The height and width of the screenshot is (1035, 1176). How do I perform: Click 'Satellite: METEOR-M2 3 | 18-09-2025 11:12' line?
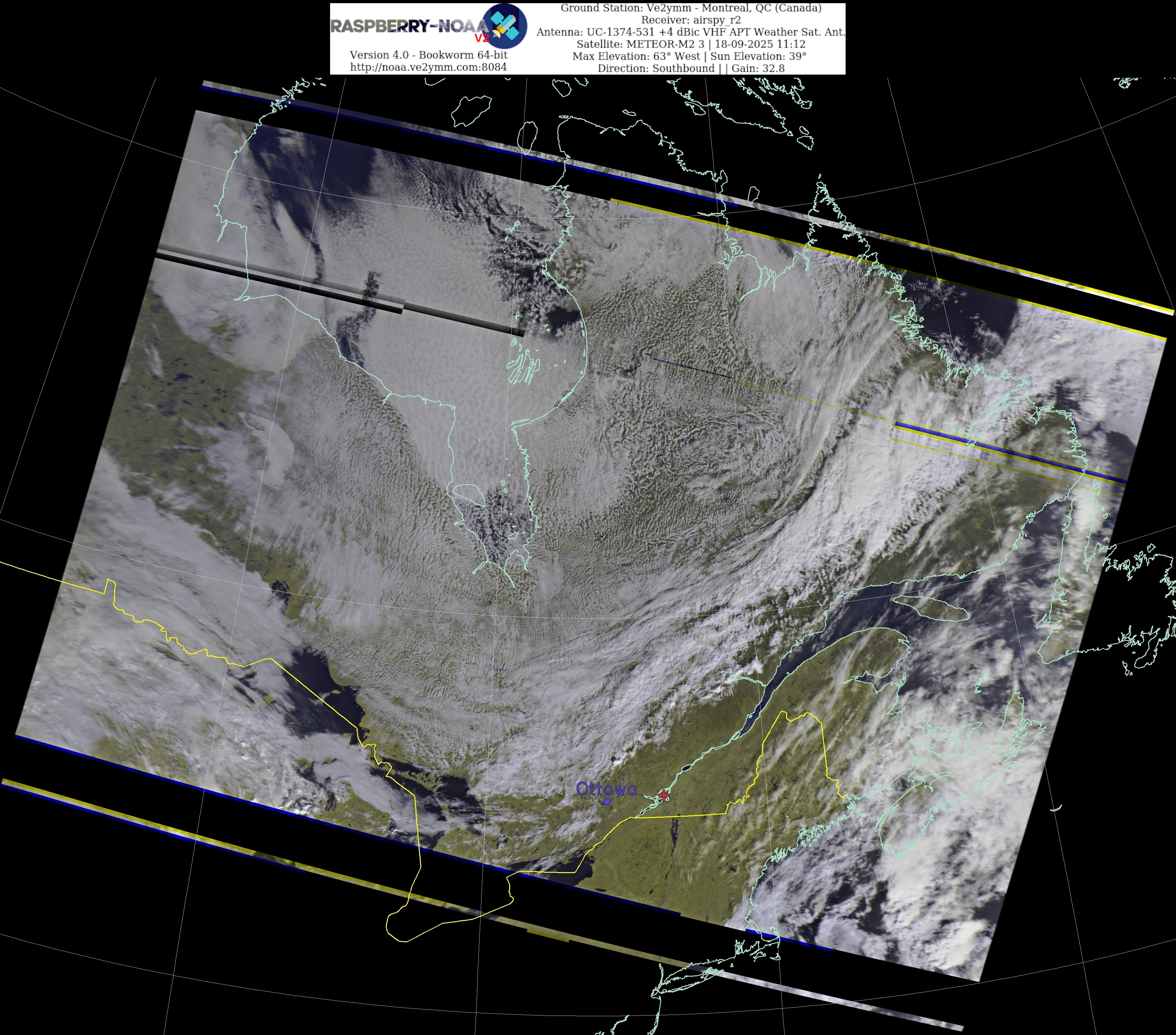[691, 44]
